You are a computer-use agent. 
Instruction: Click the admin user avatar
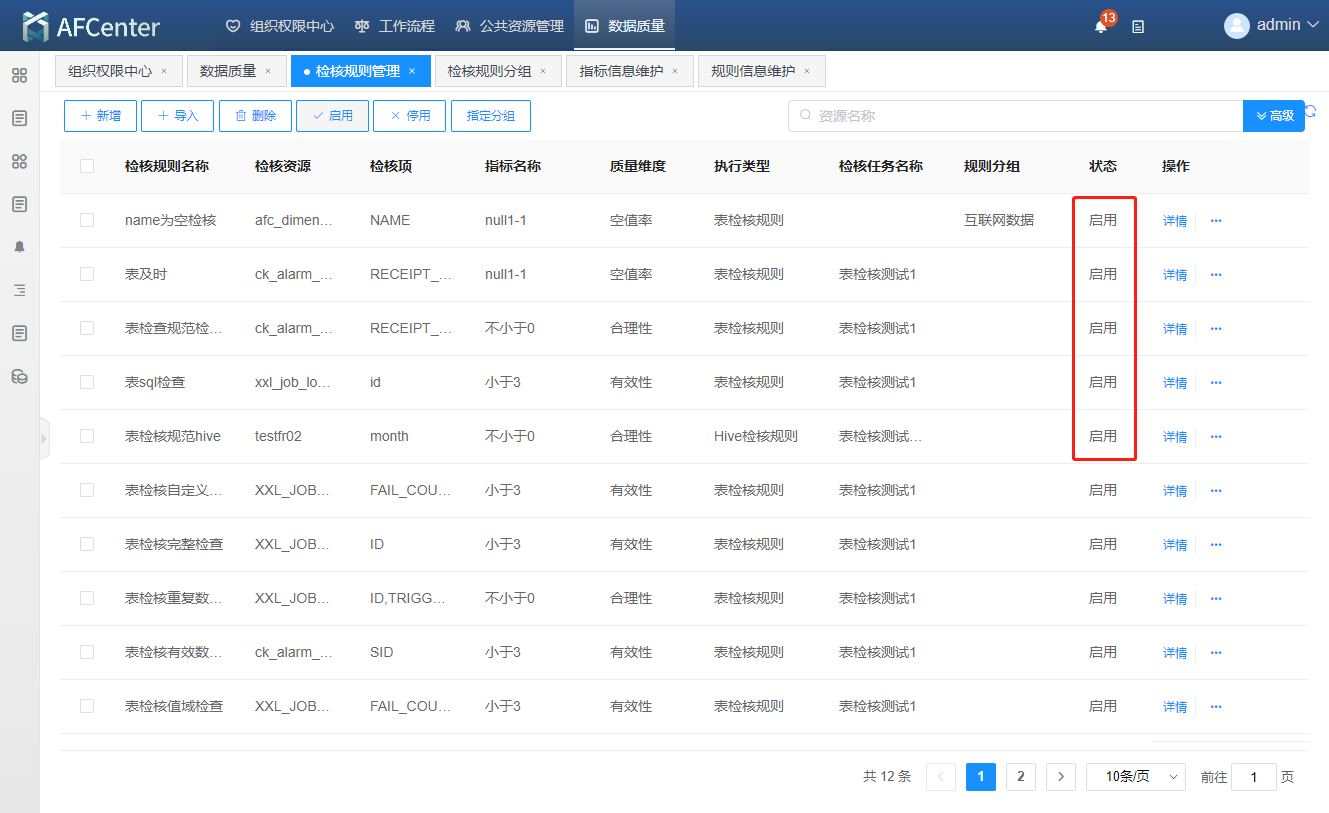point(1237,25)
